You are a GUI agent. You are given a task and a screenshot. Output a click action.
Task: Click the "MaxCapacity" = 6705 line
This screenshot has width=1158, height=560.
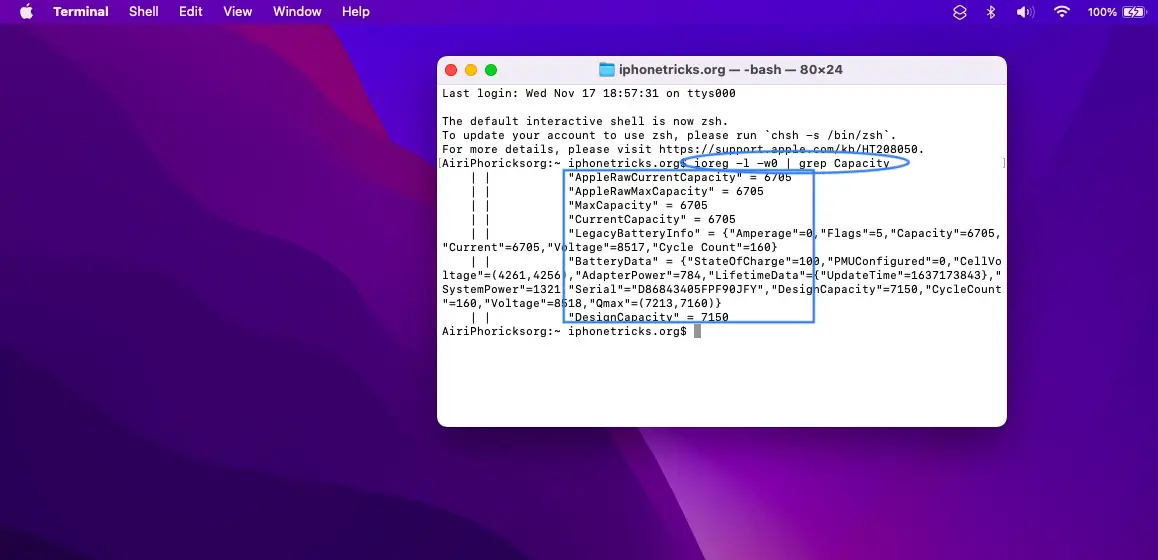637,205
